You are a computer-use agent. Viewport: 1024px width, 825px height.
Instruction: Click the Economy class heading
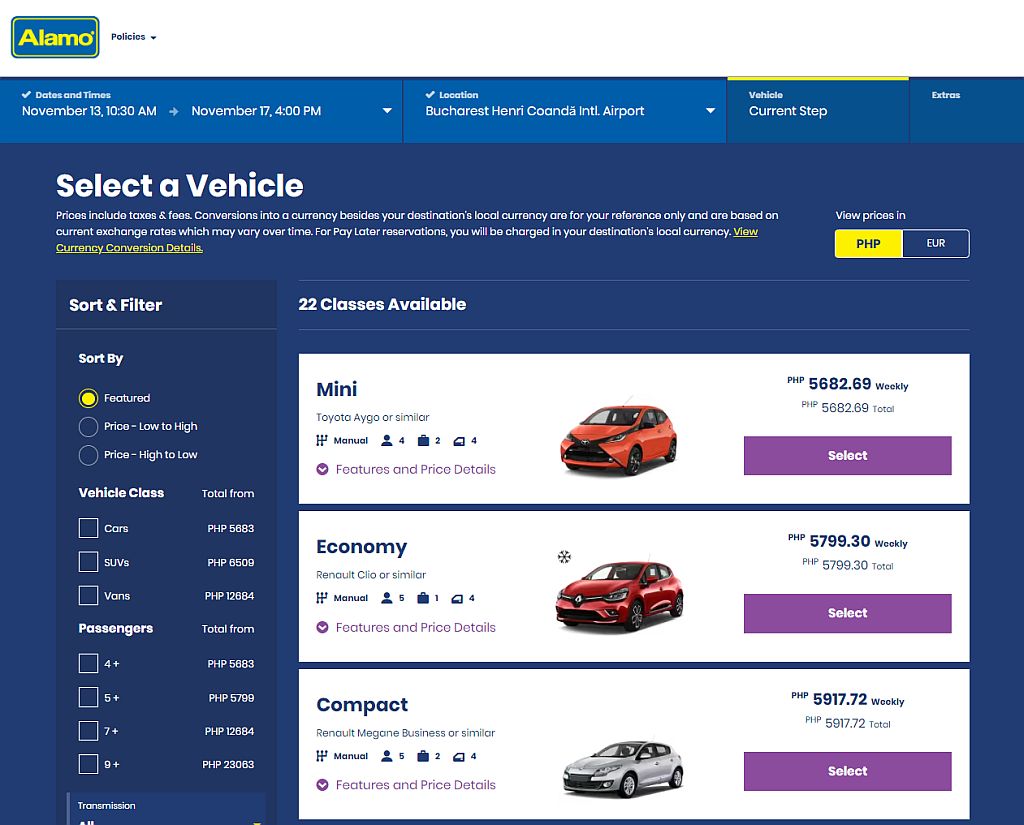coord(361,547)
